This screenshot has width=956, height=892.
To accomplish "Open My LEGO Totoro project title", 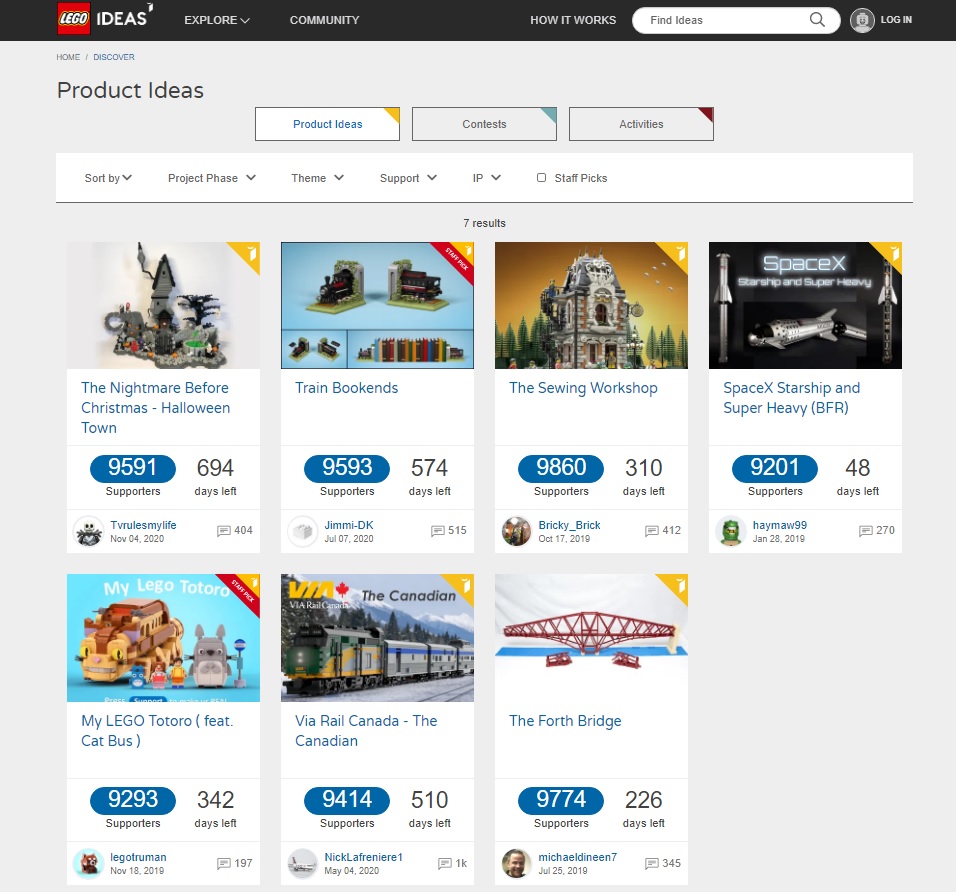I will (x=157, y=730).
